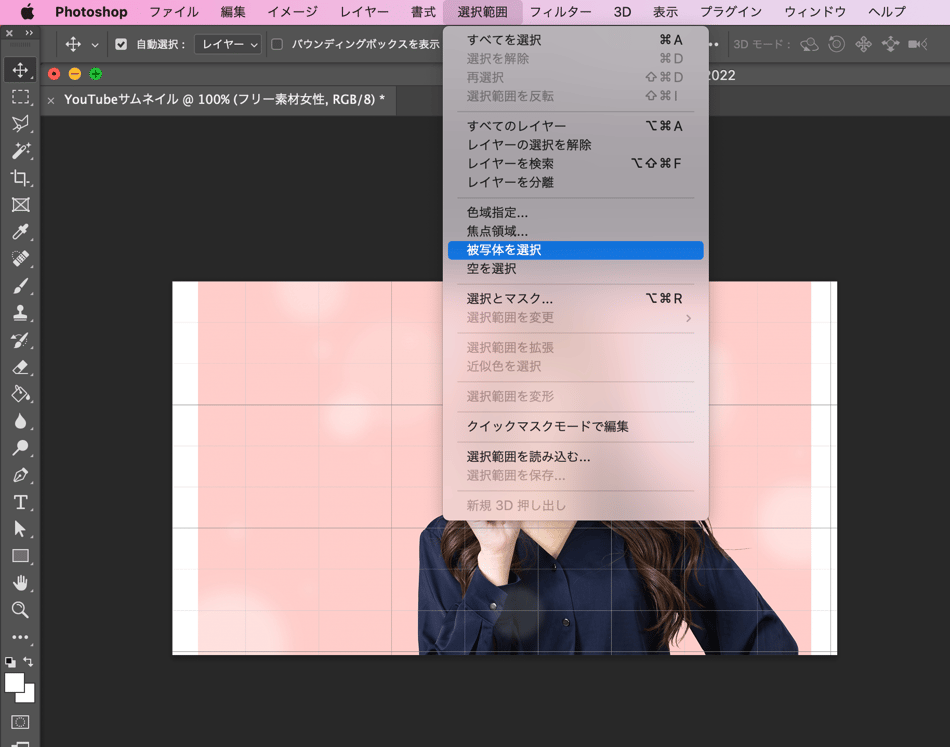Expand the Move tool preset picker arrow
Image resolution: width=950 pixels, height=747 pixels.
(95, 45)
